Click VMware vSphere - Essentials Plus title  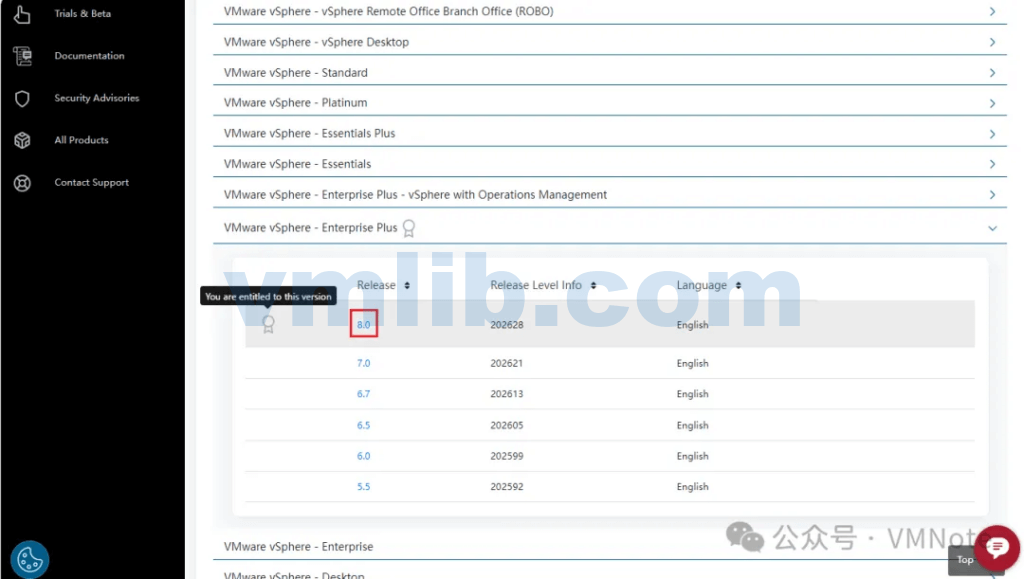point(310,133)
